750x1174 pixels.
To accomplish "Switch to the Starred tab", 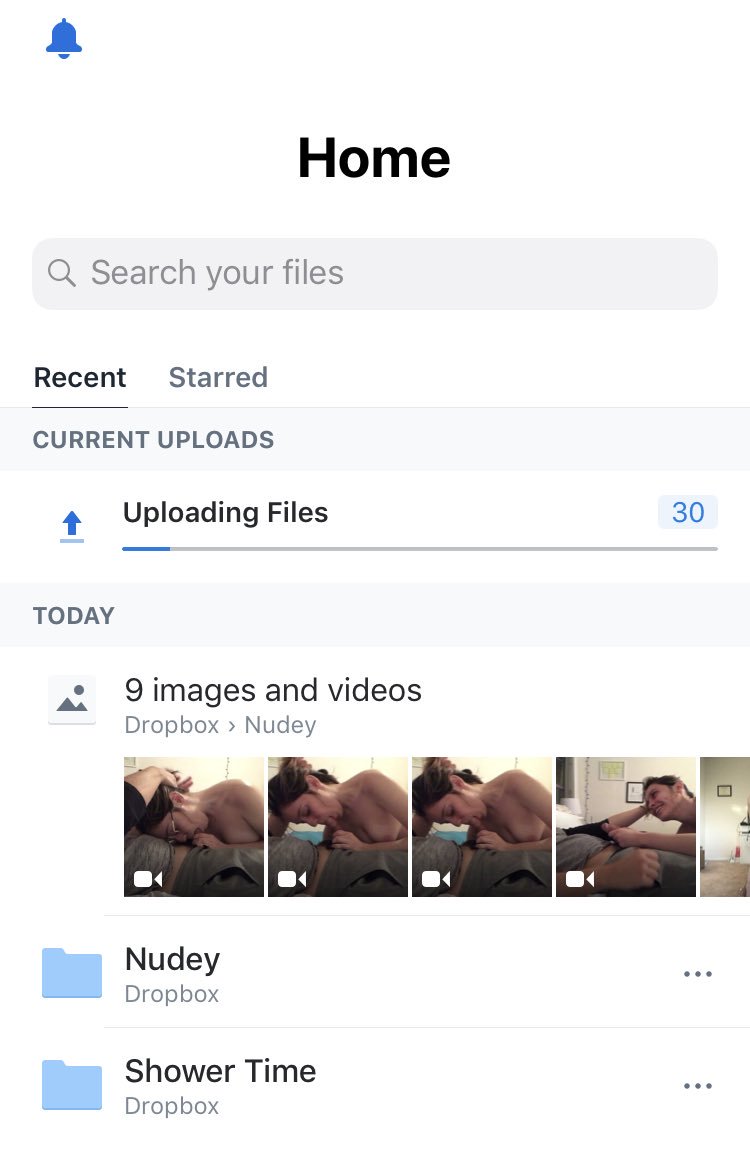I will pos(218,377).
